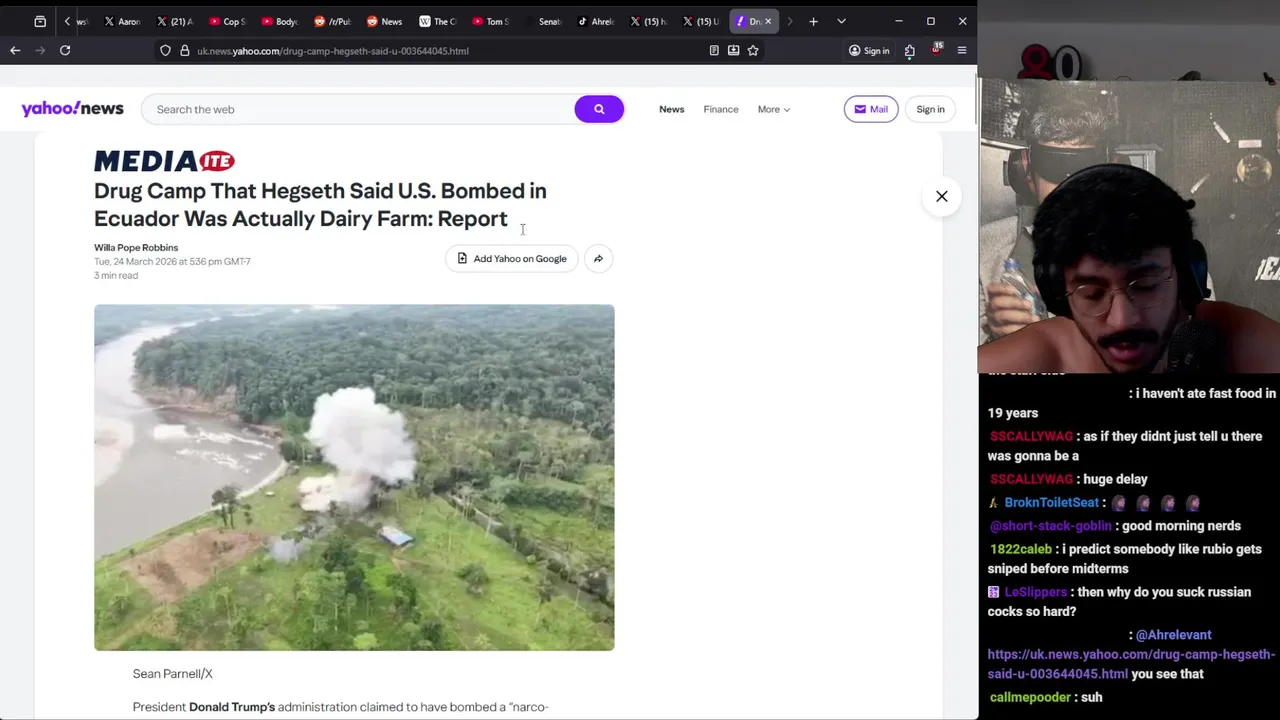Open a new tab with the plus button

[x=813, y=21]
